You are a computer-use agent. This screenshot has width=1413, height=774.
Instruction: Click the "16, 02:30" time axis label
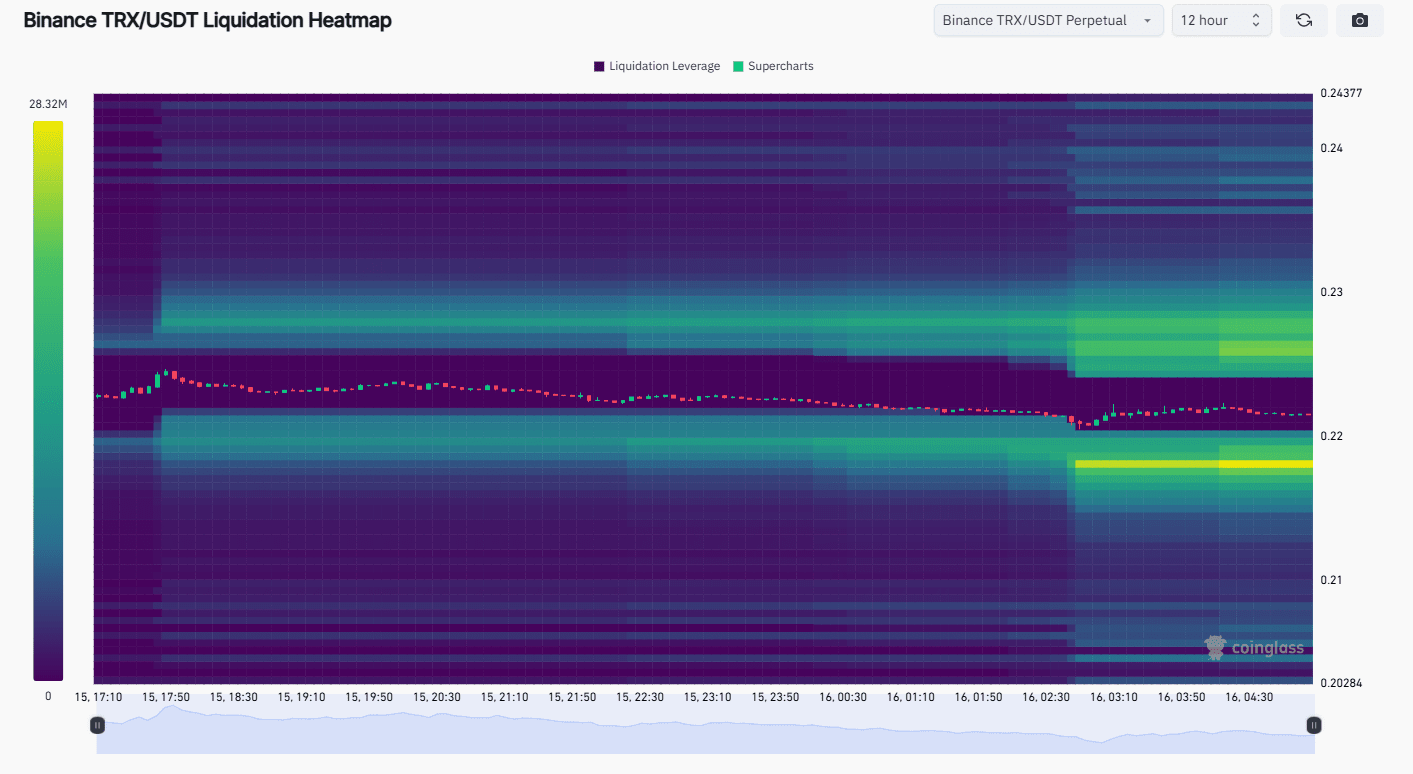pos(1047,696)
